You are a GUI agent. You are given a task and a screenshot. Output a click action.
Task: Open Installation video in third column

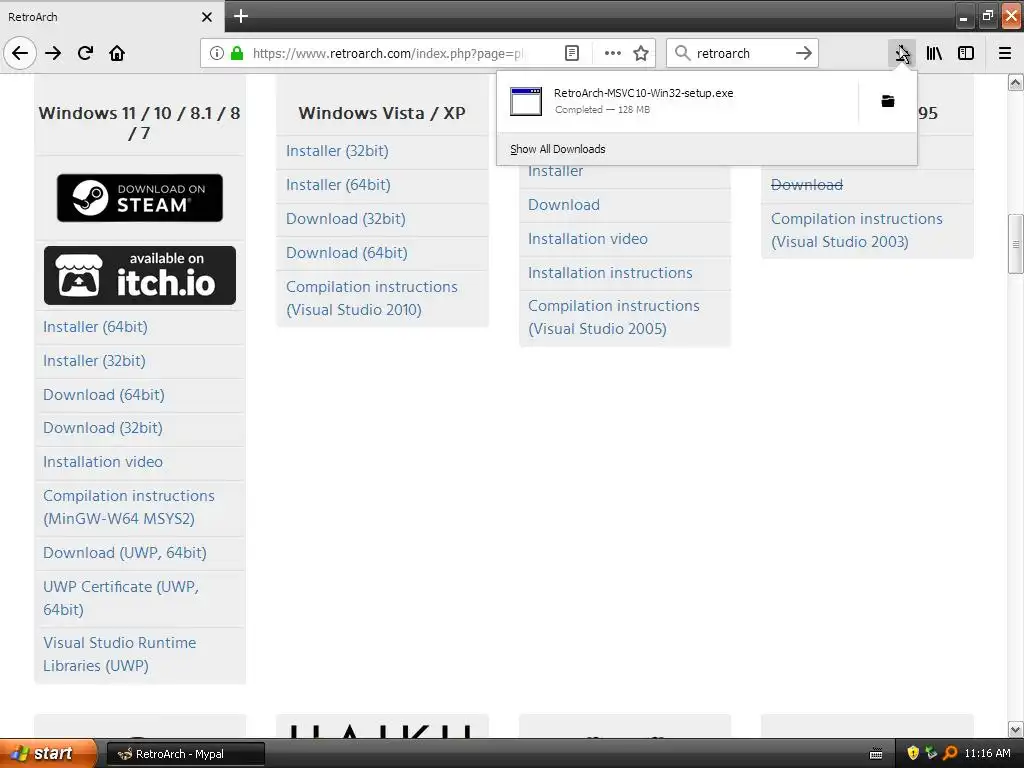[588, 239]
